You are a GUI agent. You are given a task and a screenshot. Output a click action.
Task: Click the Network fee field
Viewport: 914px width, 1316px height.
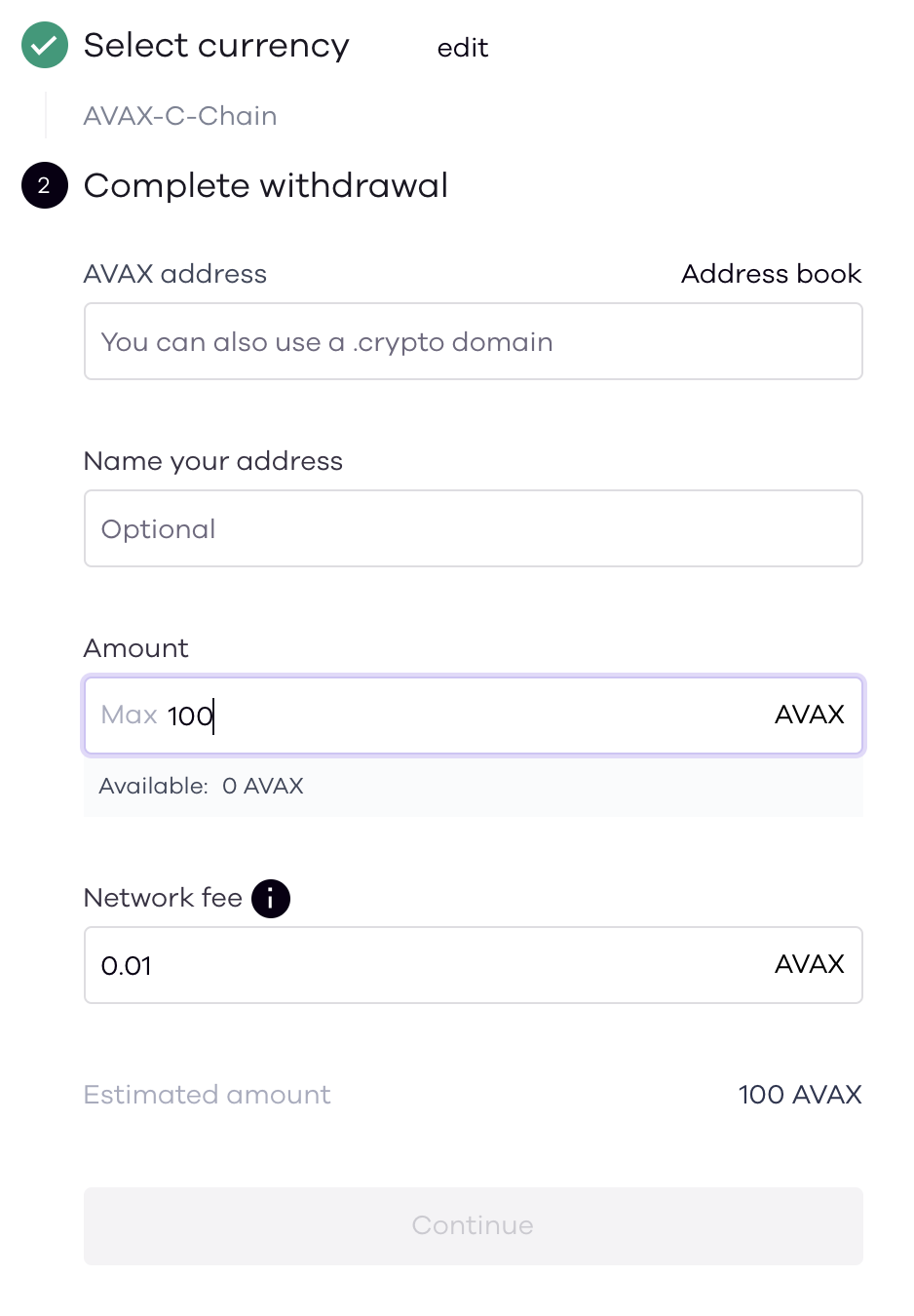[x=474, y=965]
